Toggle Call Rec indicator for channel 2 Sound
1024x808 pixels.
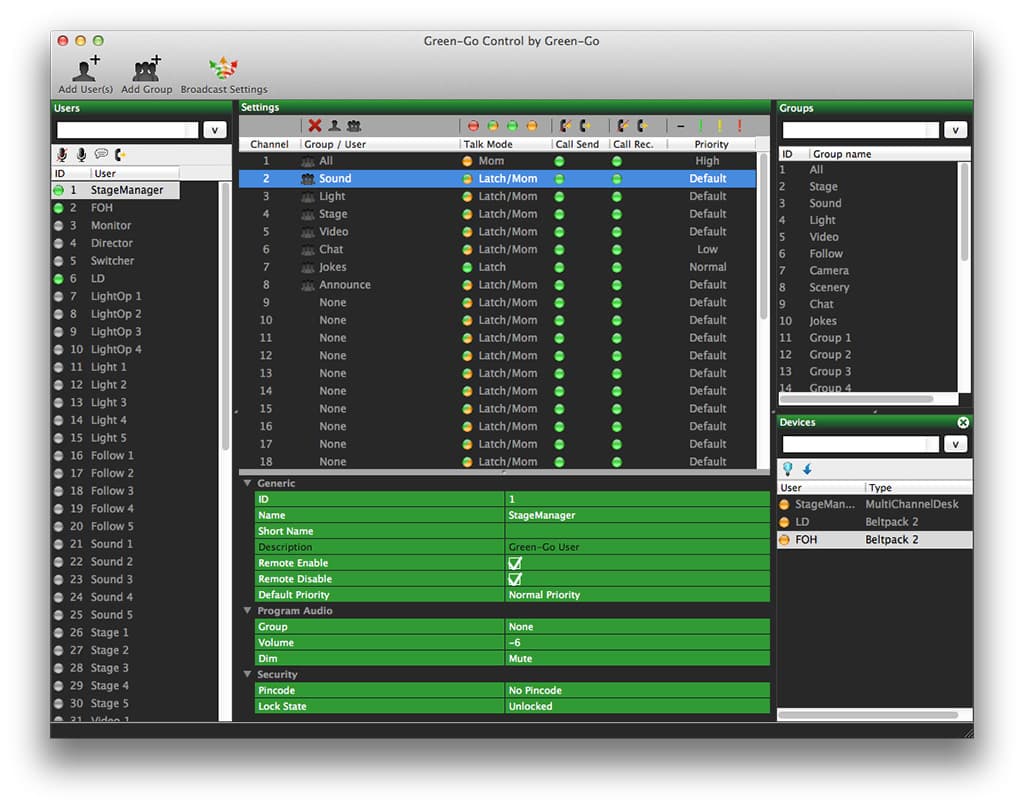616,179
